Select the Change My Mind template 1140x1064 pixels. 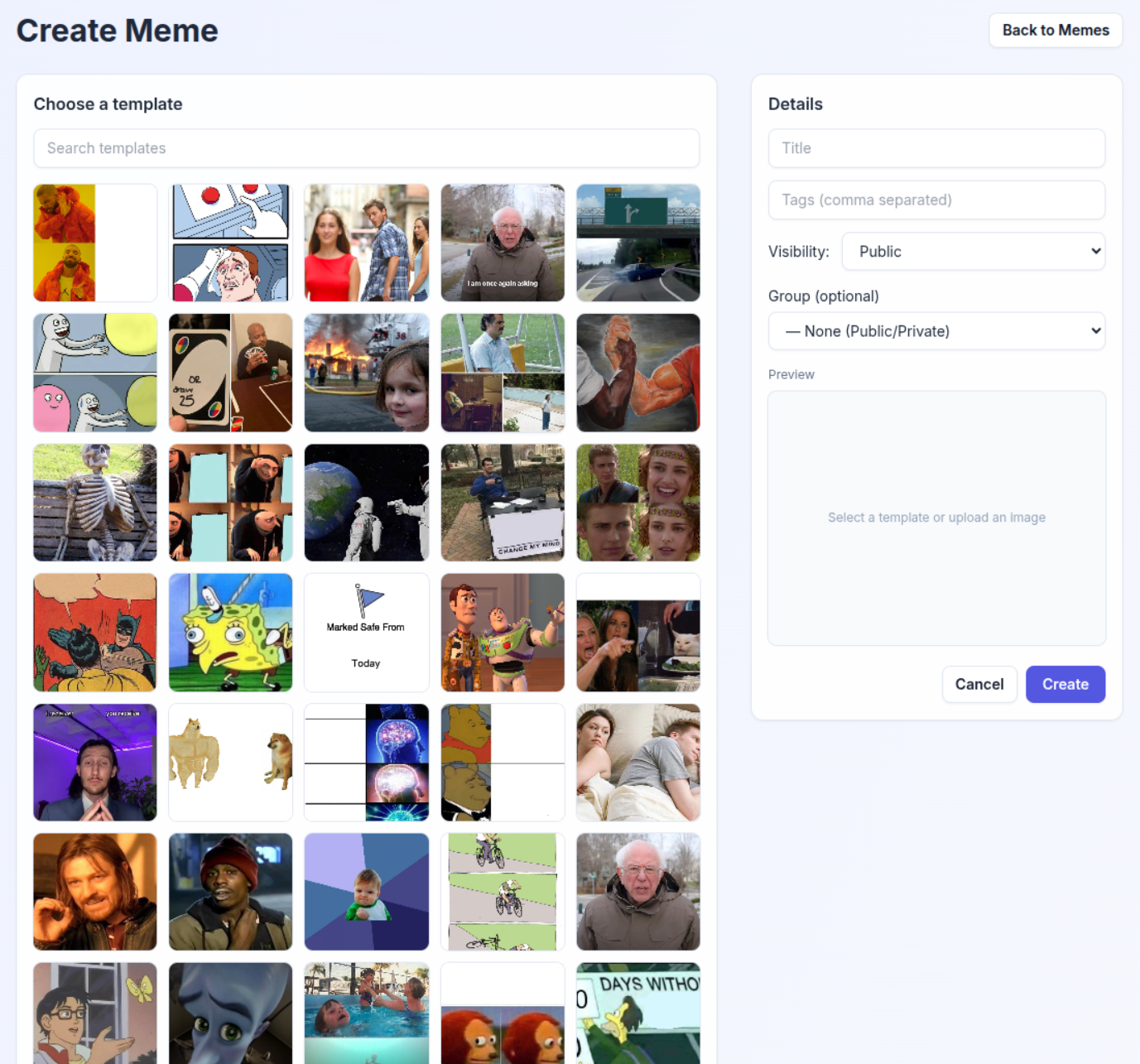tap(503, 503)
